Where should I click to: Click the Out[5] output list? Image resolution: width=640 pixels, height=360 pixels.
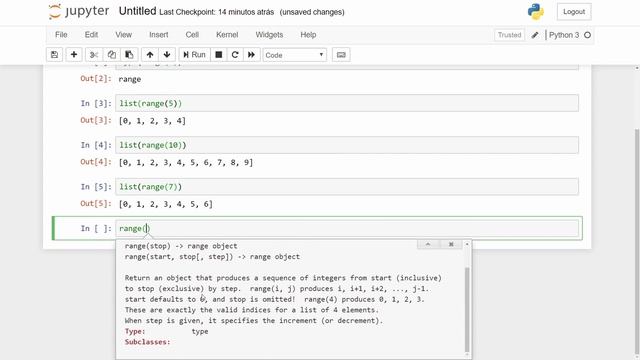[166, 204]
